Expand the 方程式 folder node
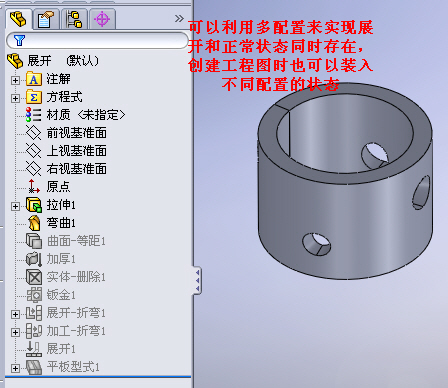Viewport: 448px width, 388px height. [x=15, y=98]
